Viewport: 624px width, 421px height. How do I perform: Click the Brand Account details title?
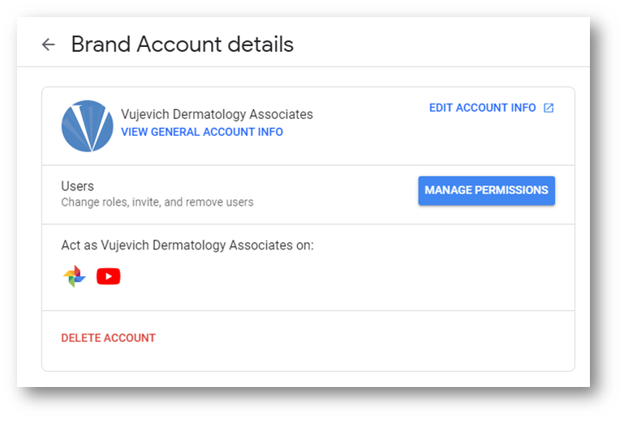point(182,44)
